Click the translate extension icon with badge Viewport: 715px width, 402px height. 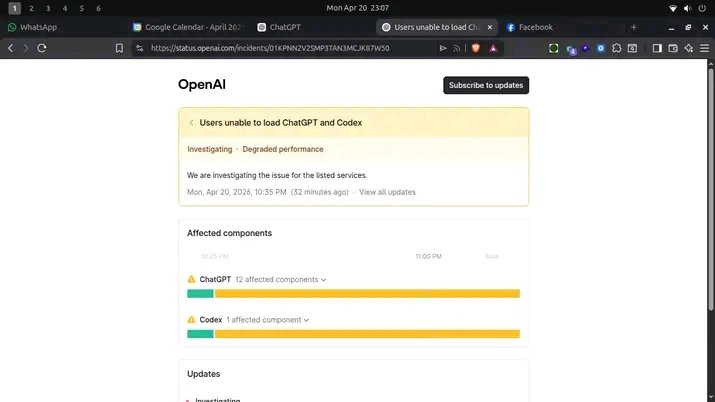pos(571,49)
